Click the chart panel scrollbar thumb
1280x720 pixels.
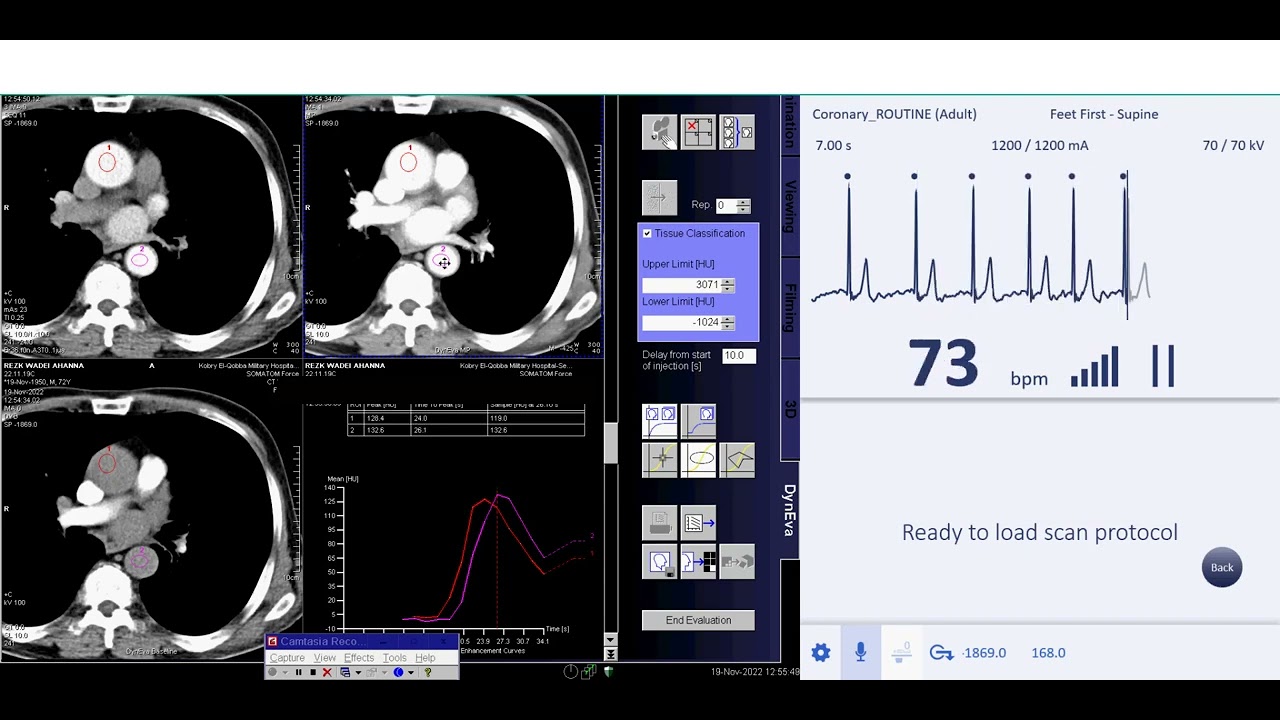(610, 442)
